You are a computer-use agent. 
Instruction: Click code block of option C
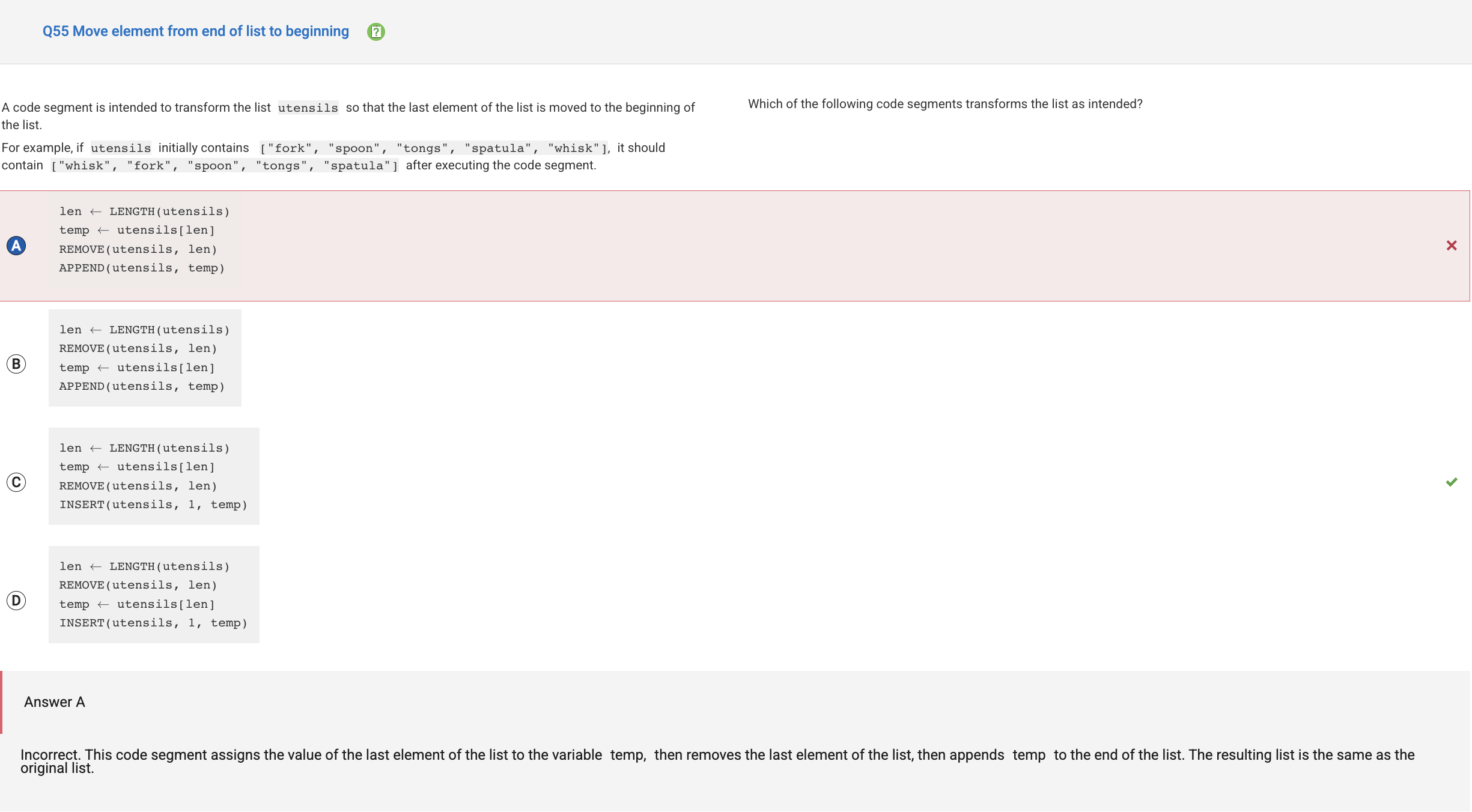click(x=154, y=476)
